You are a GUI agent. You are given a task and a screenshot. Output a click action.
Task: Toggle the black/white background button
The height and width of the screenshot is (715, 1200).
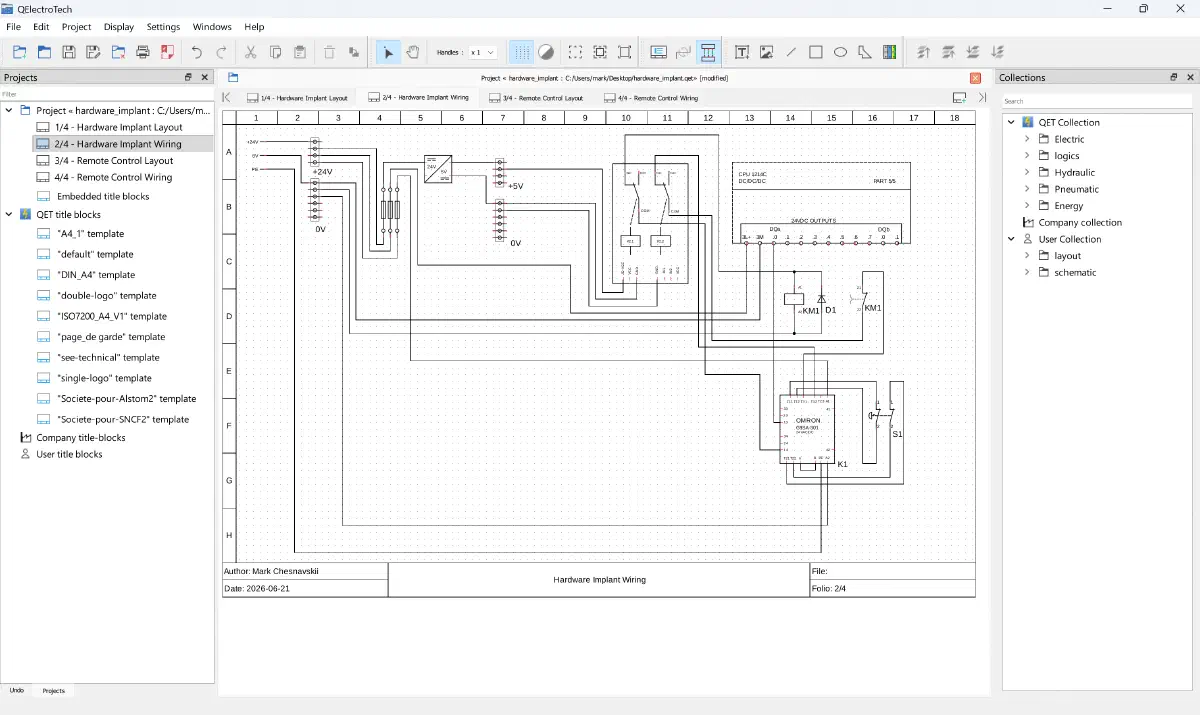pos(546,52)
